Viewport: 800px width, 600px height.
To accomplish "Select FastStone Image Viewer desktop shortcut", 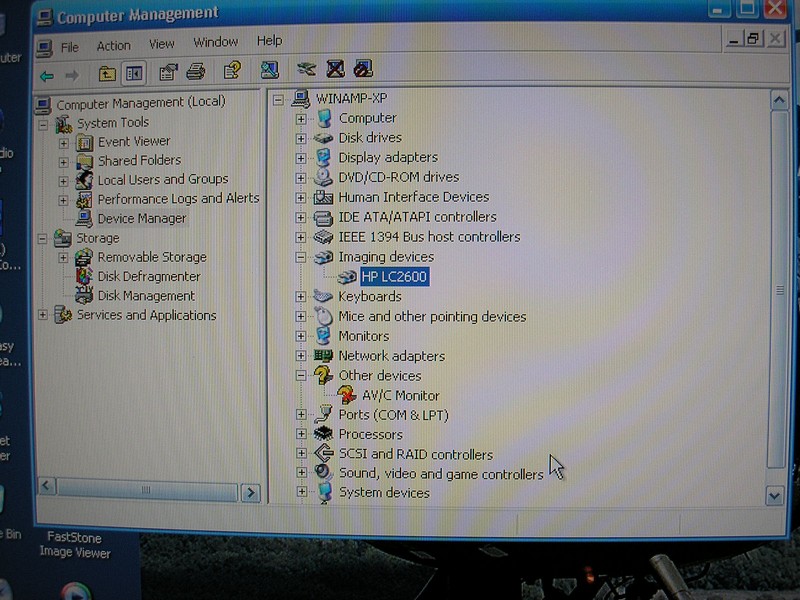I will [x=74, y=545].
